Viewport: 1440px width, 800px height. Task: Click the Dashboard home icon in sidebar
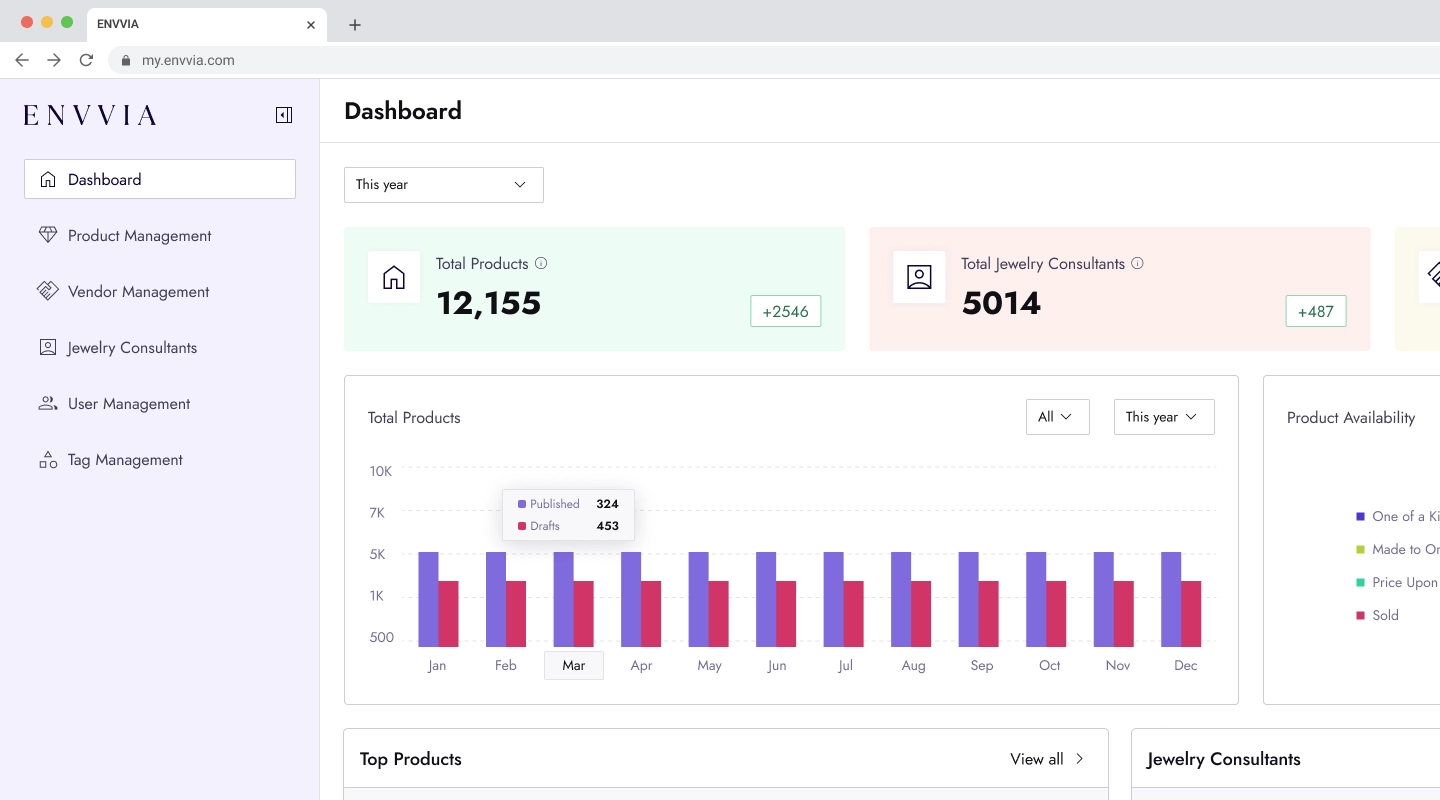coord(48,179)
